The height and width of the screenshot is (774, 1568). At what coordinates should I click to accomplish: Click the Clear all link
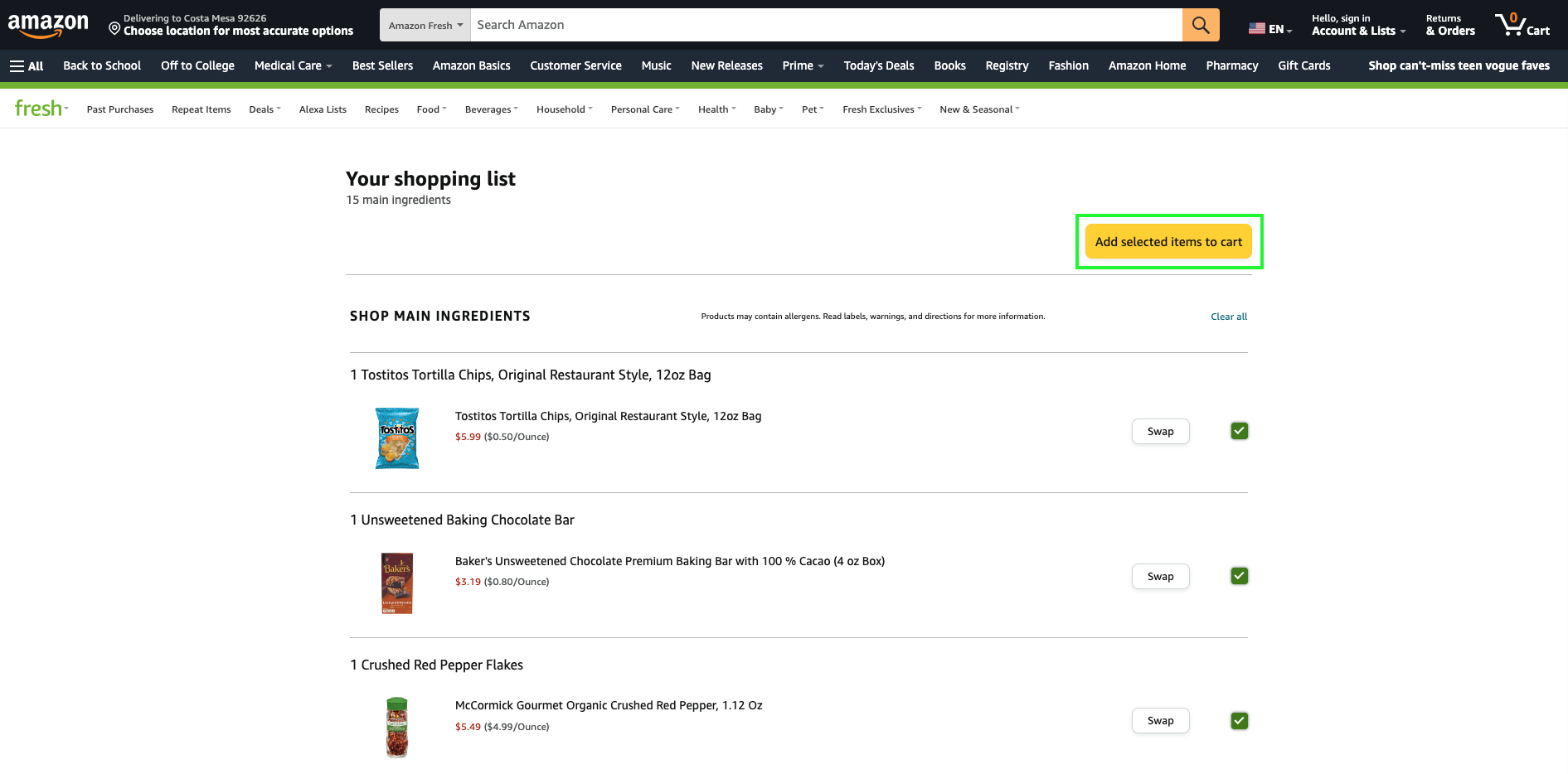pos(1228,317)
